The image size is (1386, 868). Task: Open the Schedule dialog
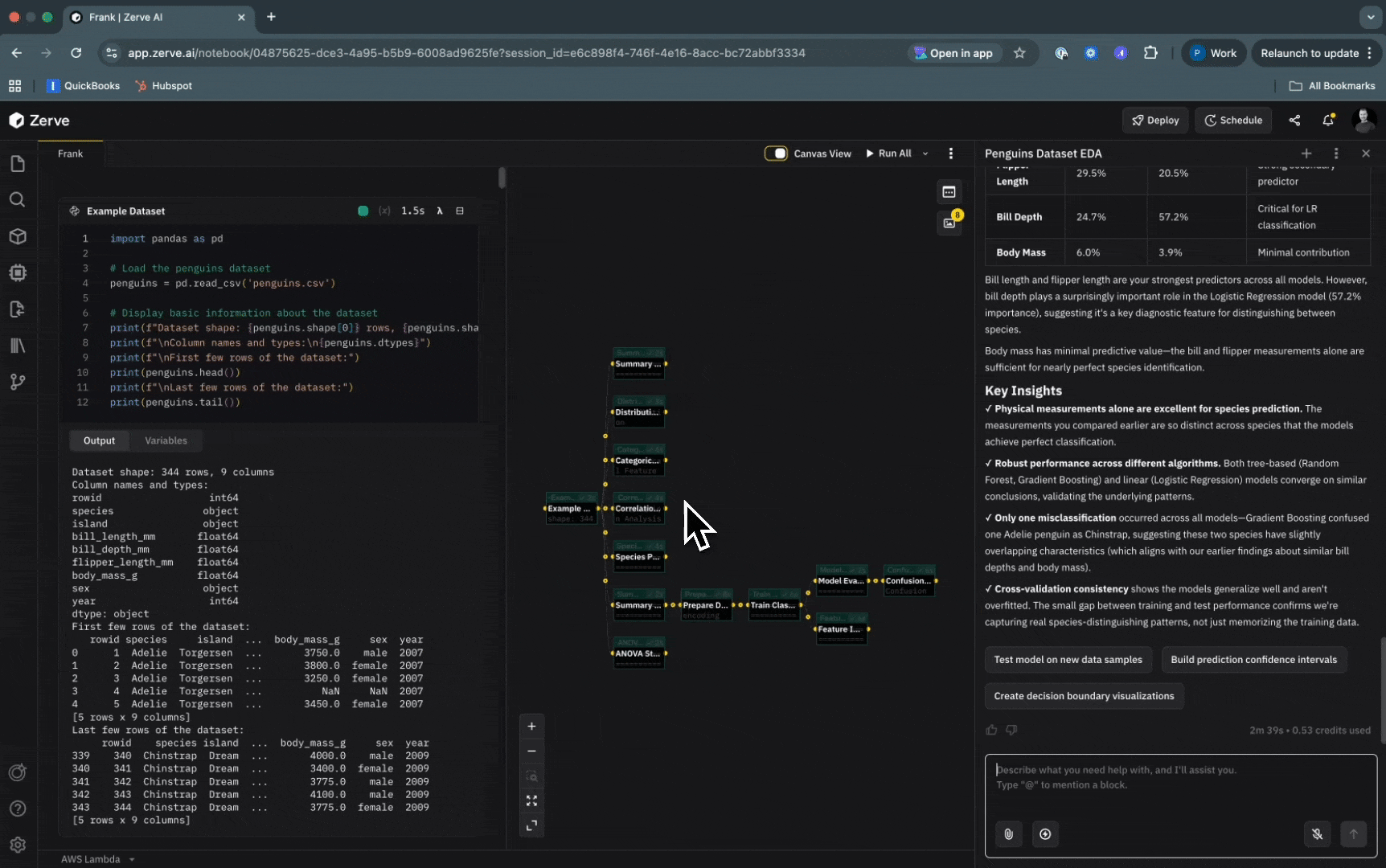tap(1232, 121)
